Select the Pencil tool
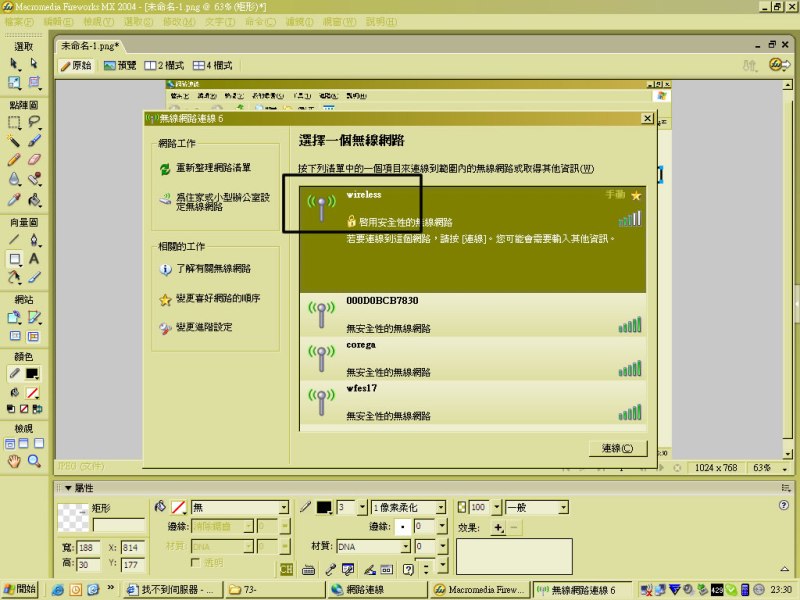 point(14,160)
